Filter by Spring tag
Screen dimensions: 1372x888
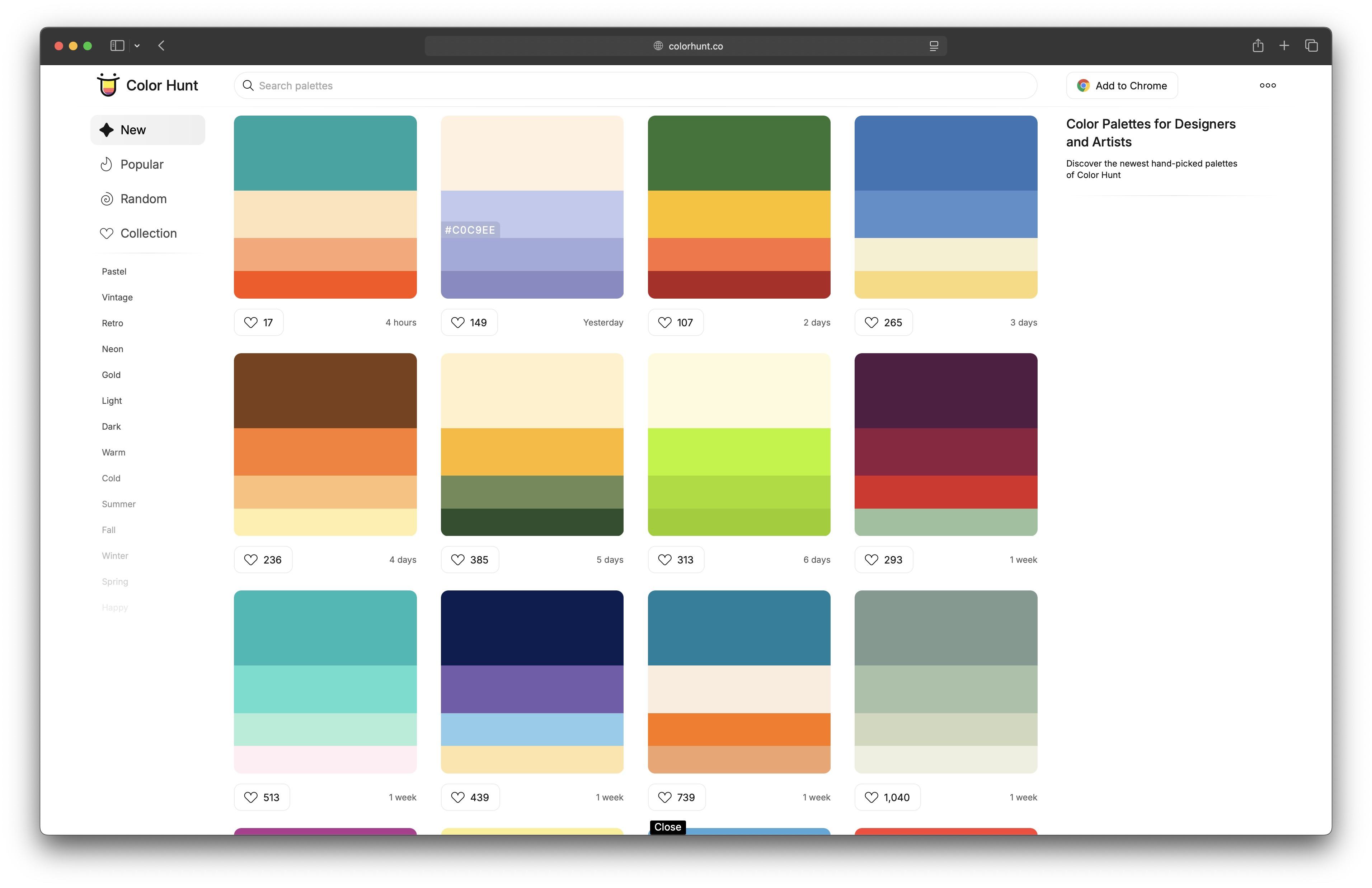115,581
